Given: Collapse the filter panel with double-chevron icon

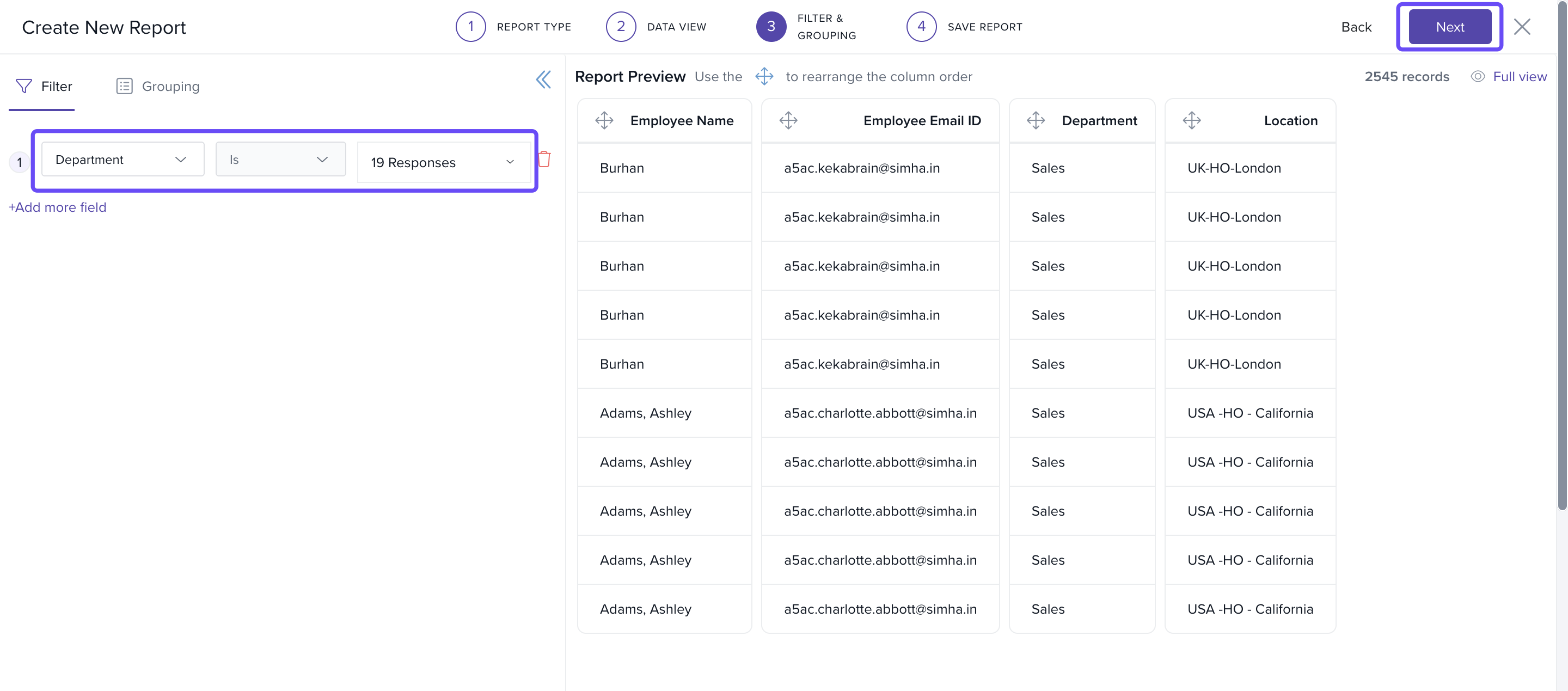Looking at the screenshot, I should pyautogui.click(x=543, y=80).
